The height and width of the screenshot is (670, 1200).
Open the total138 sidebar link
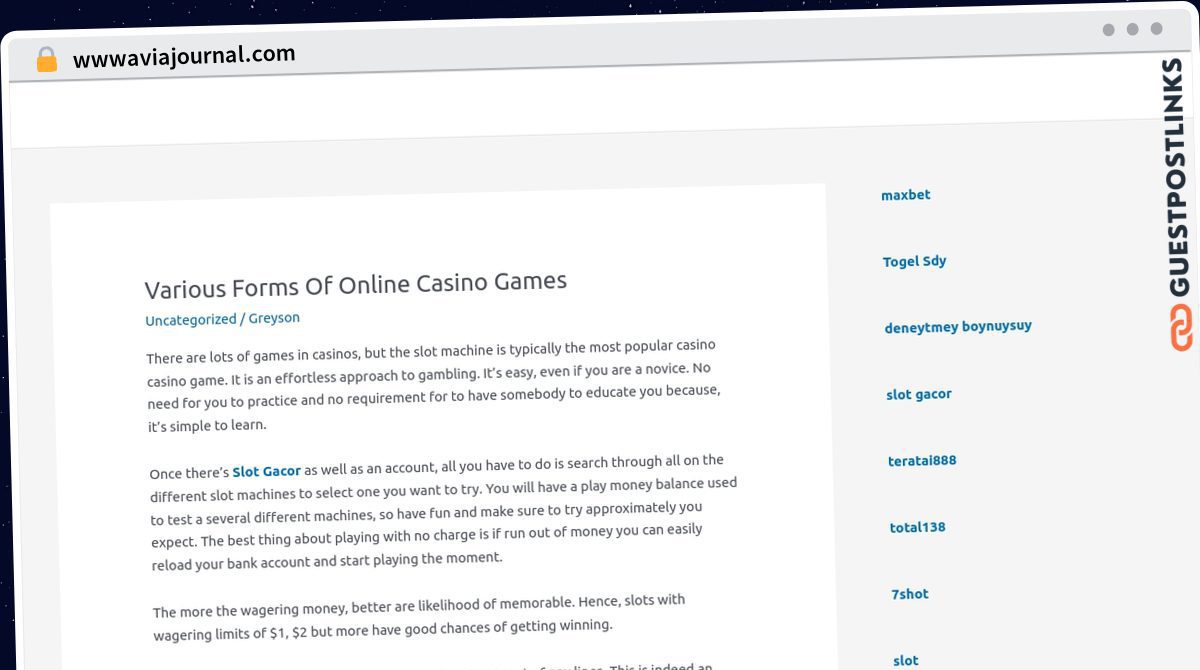click(917, 527)
